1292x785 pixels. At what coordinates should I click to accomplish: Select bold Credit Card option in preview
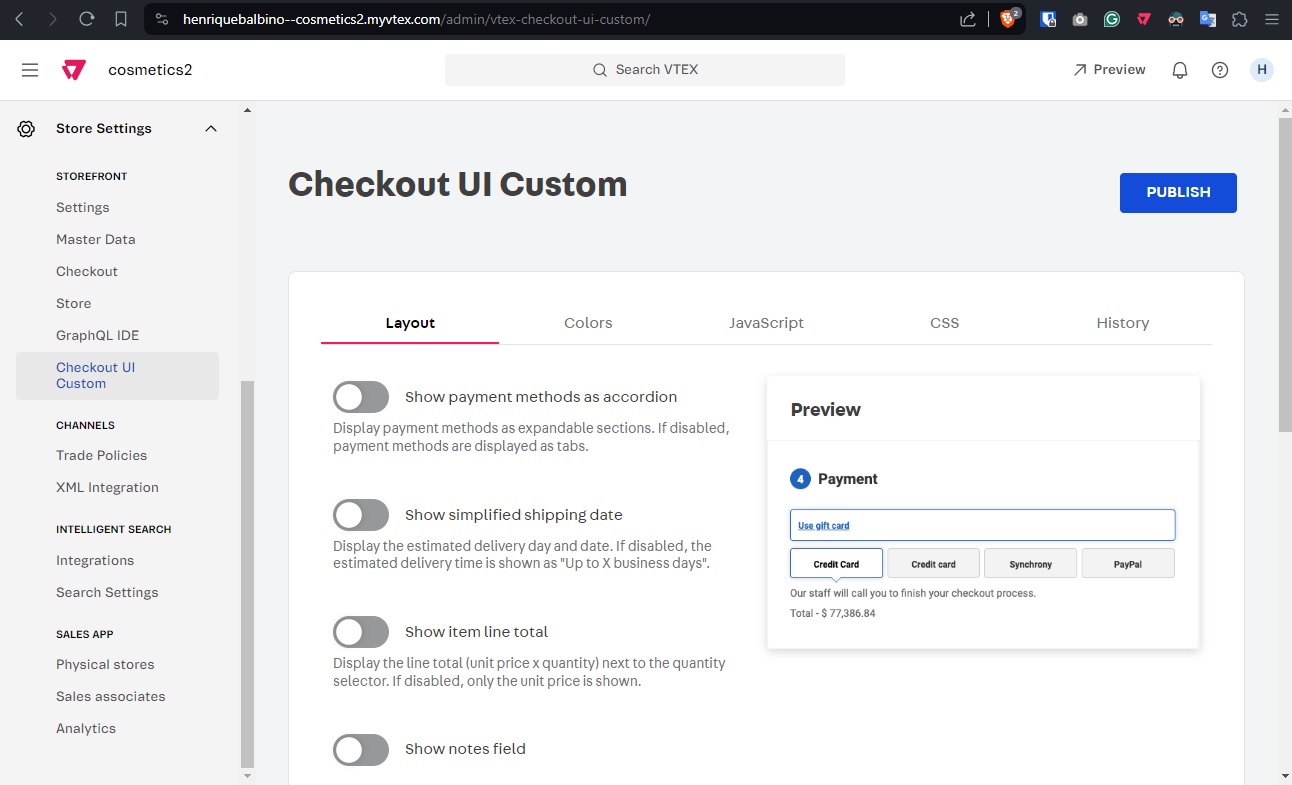click(837, 564)
